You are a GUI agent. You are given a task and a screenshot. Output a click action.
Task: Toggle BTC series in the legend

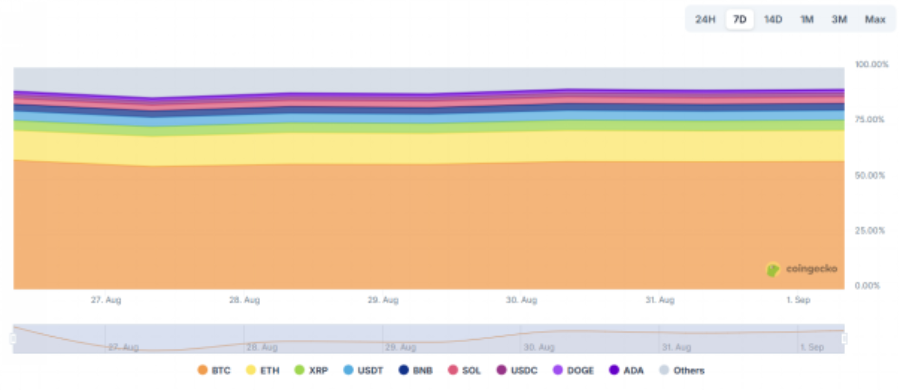(x=214, y=370)
